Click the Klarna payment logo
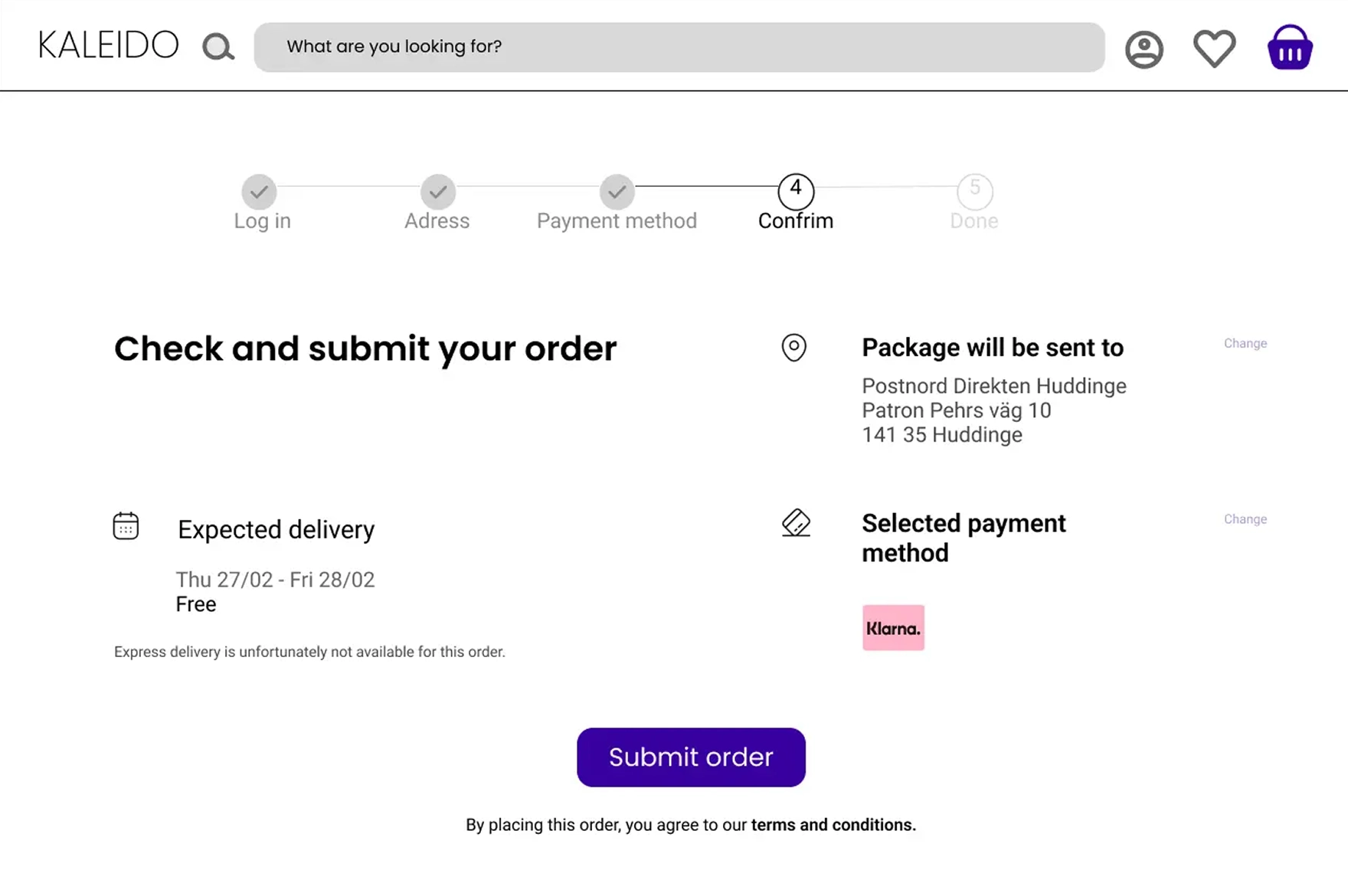Image resolution: width=1348 pixels, height=896 pixels. coord(893,628)
